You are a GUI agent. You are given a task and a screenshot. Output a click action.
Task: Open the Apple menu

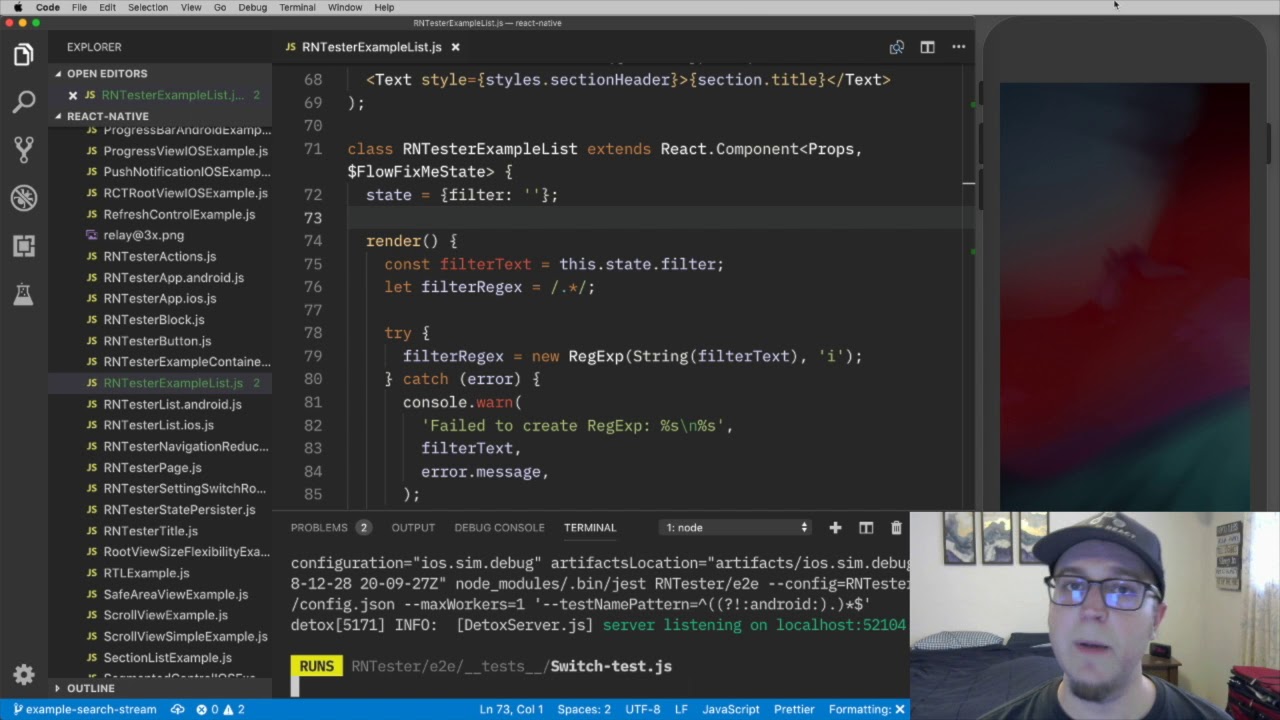[x=17, y=7]
